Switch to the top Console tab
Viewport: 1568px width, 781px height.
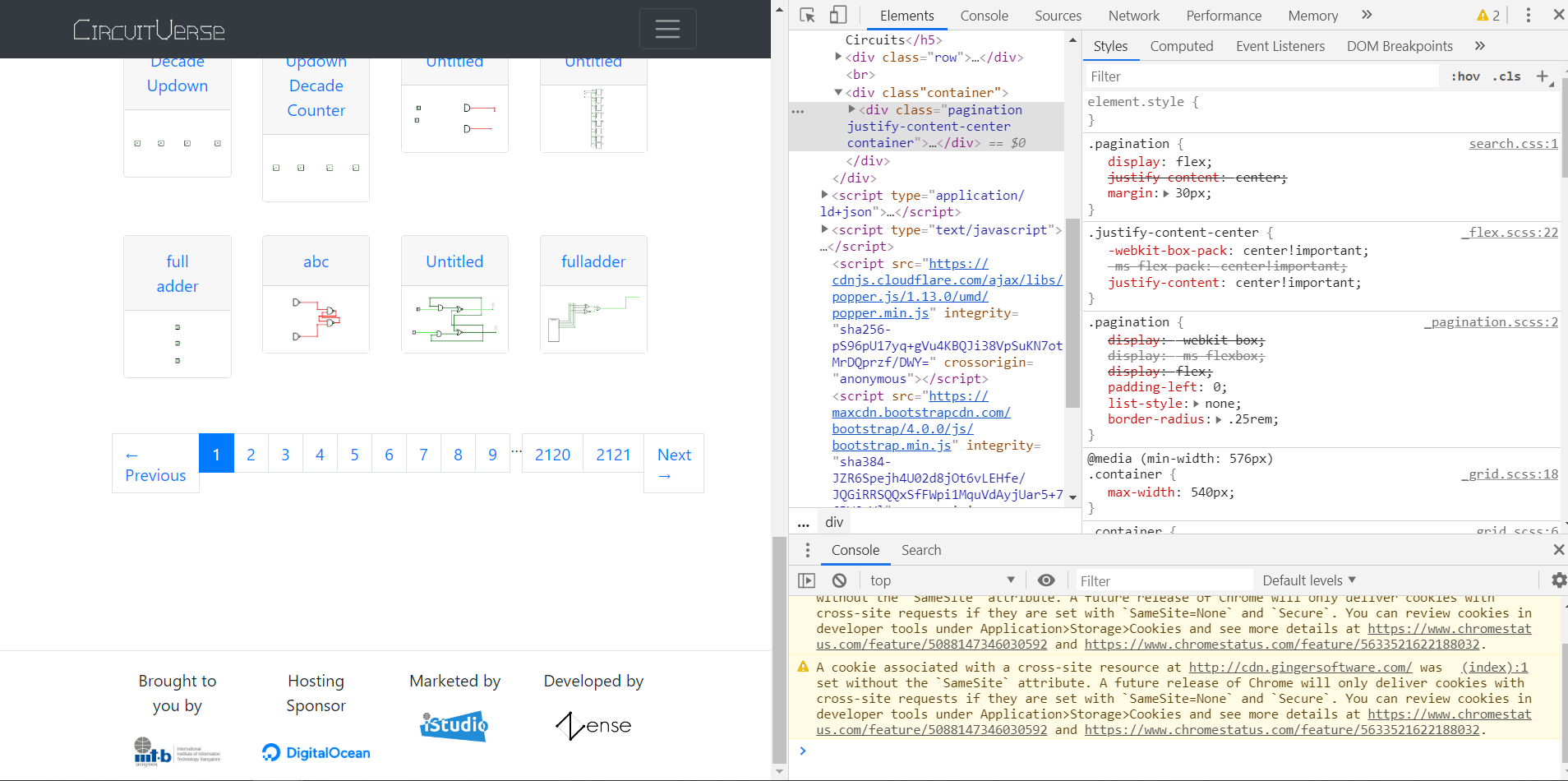click(984, 16)
